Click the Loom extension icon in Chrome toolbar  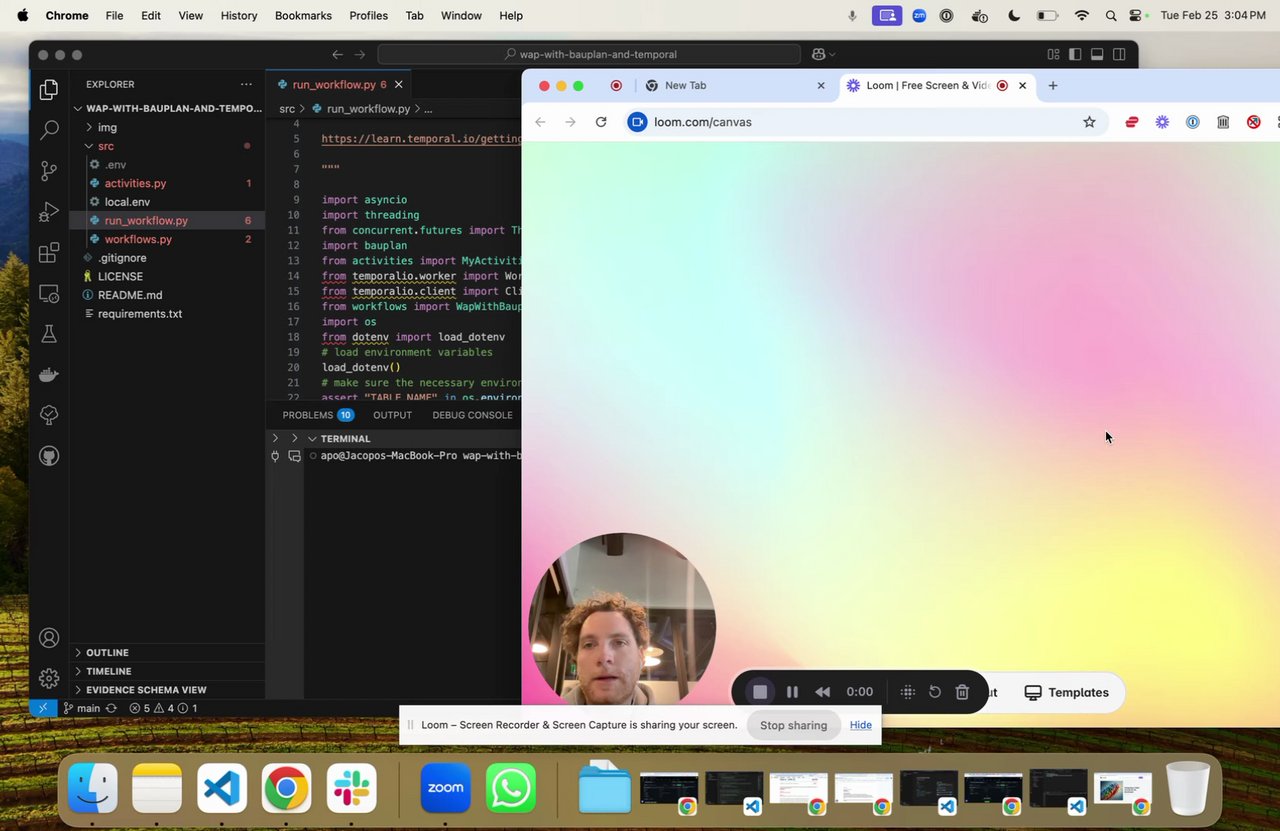[1162, 122]
